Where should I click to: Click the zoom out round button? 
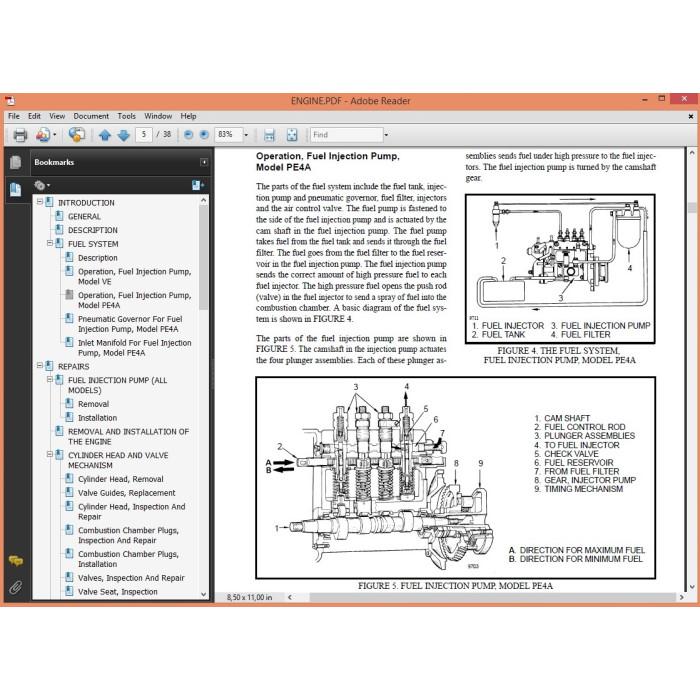188,134
